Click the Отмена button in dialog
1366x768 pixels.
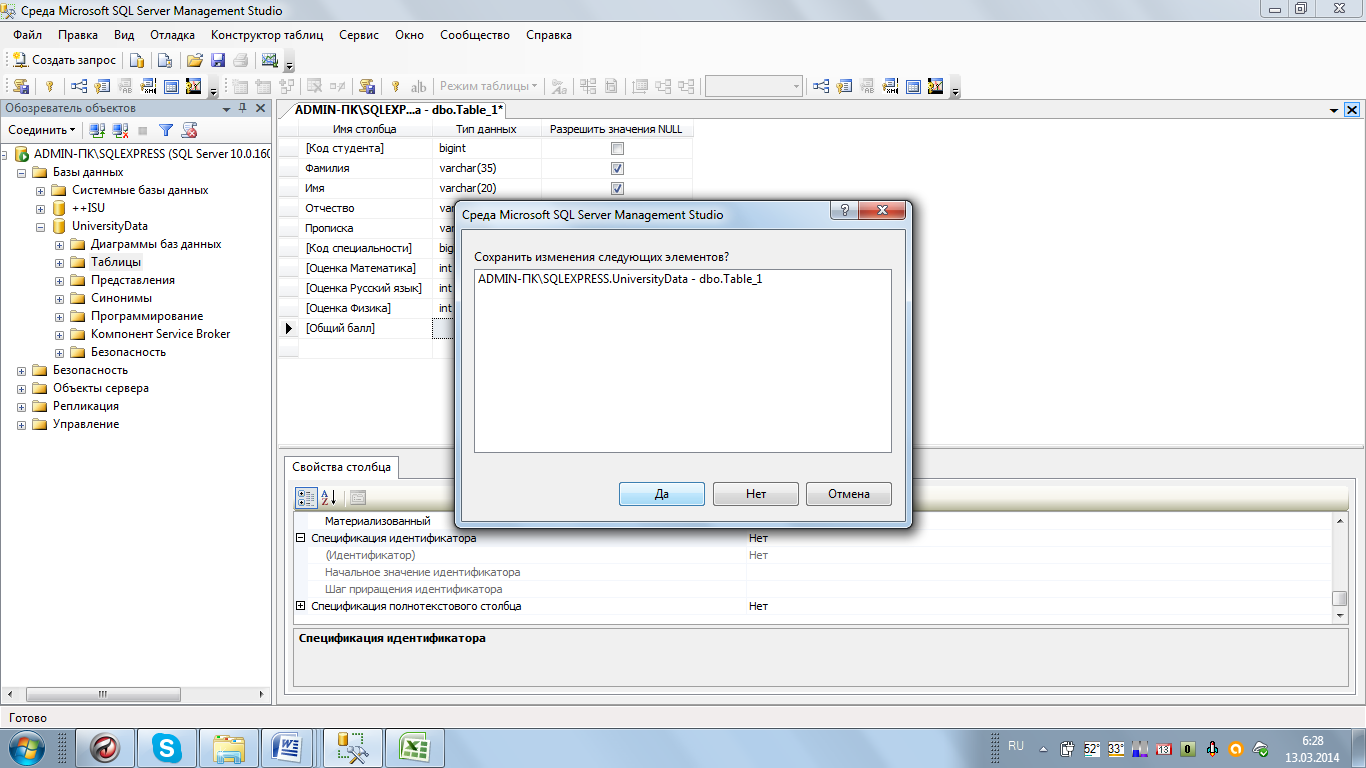click(x=848, y=494)
